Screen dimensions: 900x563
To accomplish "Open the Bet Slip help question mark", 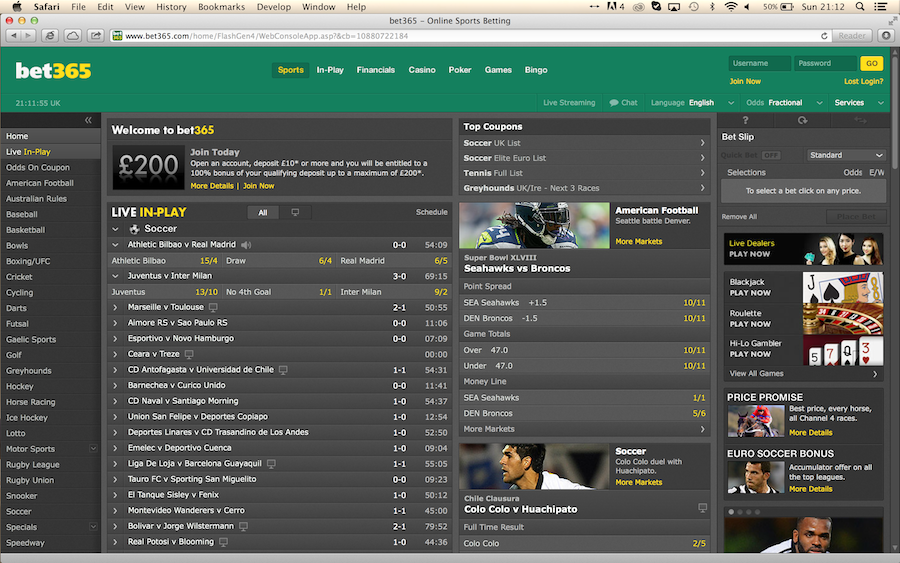I will point(745,120).
